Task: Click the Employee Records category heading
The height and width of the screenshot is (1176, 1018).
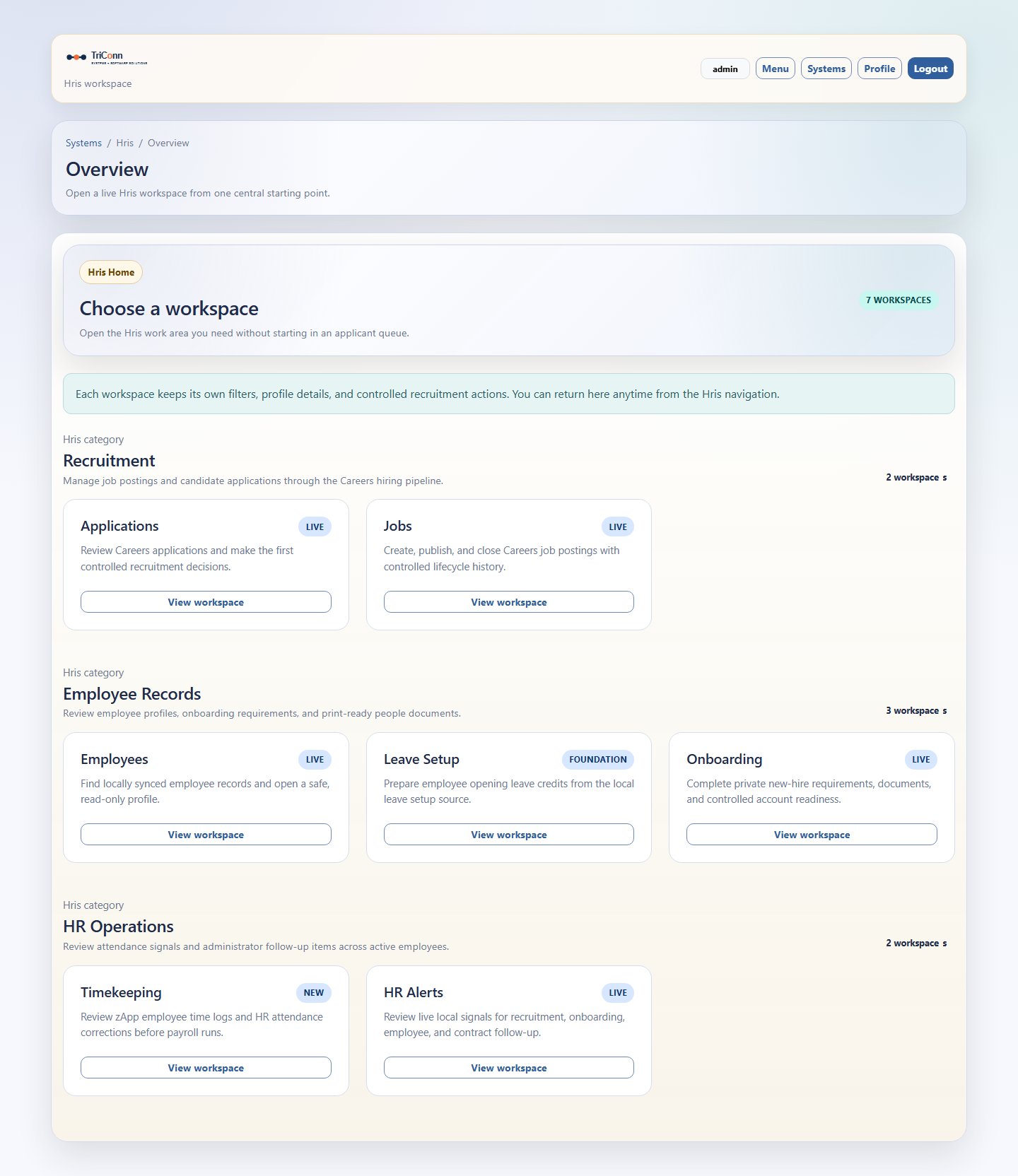Action: (x=132, y=694)
